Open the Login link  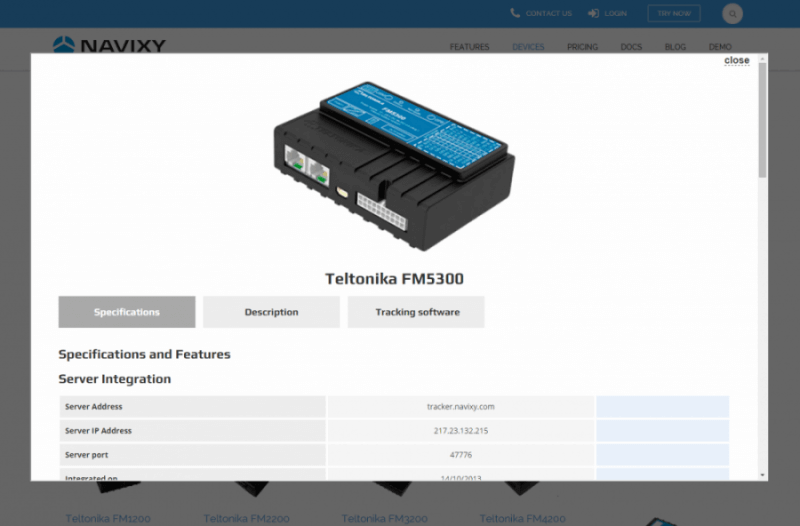(615, 13)
